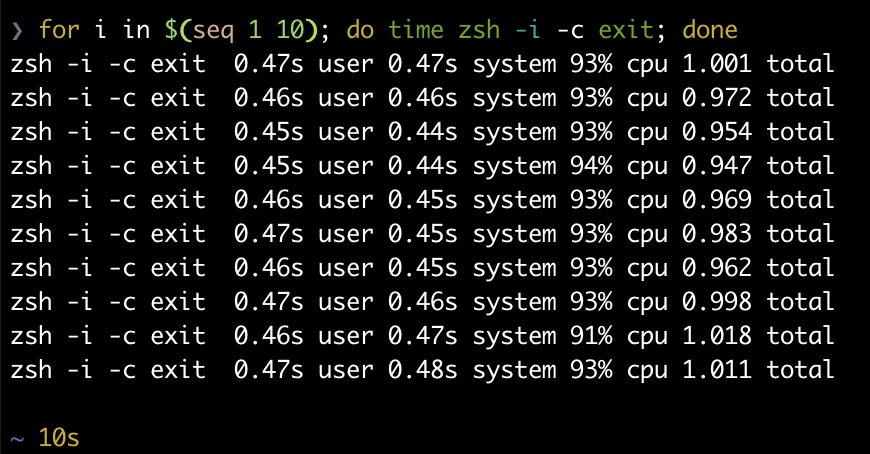The image size is (870, 454).
Task: Click '0.47s user' in the first output row
Action: [304, 64]
